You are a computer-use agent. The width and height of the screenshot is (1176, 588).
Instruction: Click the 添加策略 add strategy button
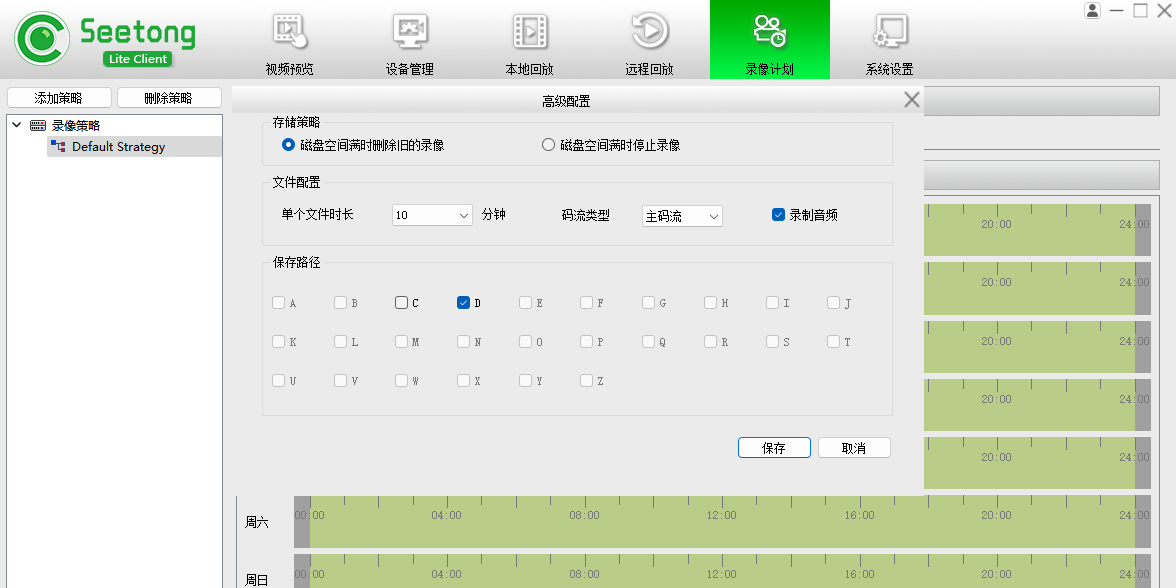59,98
